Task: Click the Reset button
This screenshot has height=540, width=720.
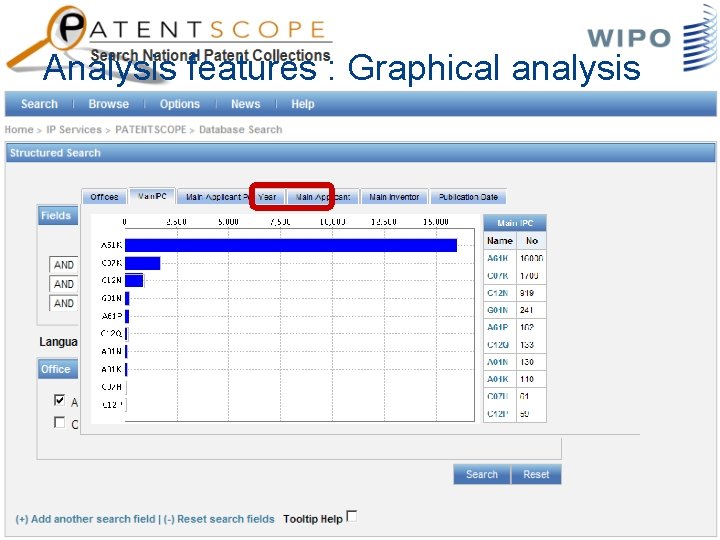Action: point(536,474)
